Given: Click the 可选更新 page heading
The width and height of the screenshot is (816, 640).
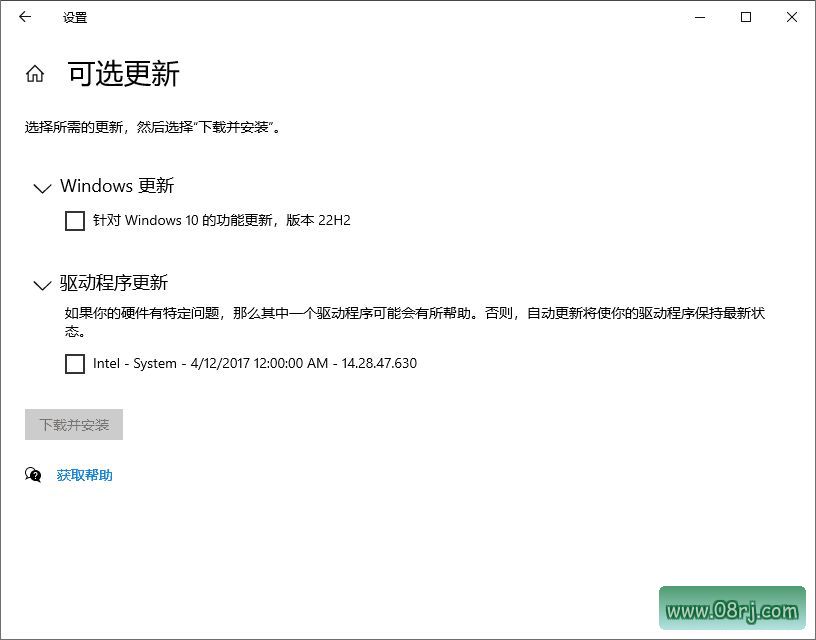Looking at the screenshot, I should (124, 74).
